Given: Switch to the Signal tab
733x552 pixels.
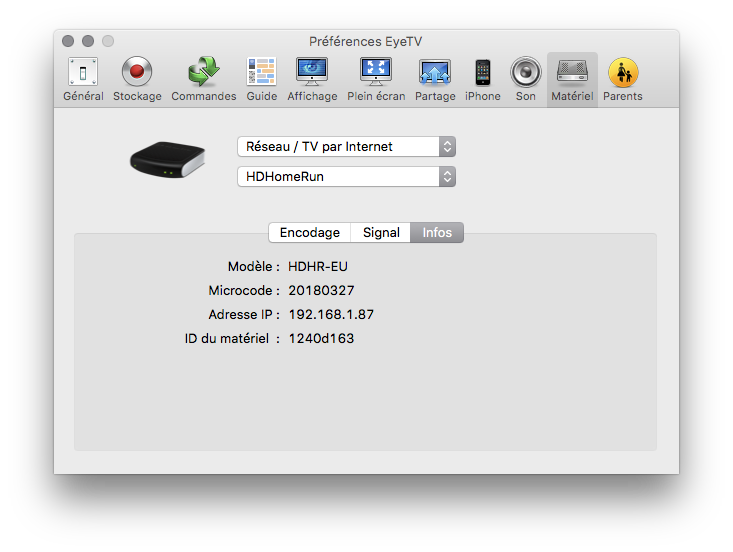Looking at the screenshot, I should 381,232.
